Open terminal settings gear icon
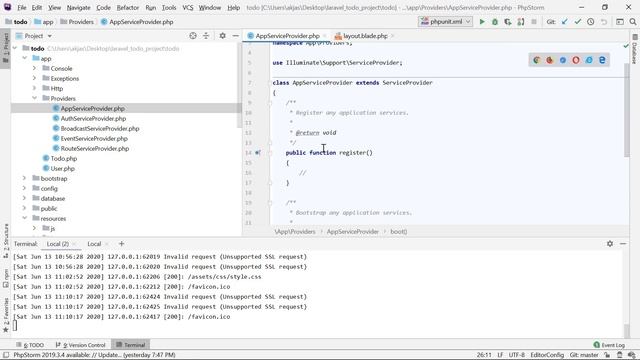The width and height of the screenshot is (640, 360). (610, 244)
